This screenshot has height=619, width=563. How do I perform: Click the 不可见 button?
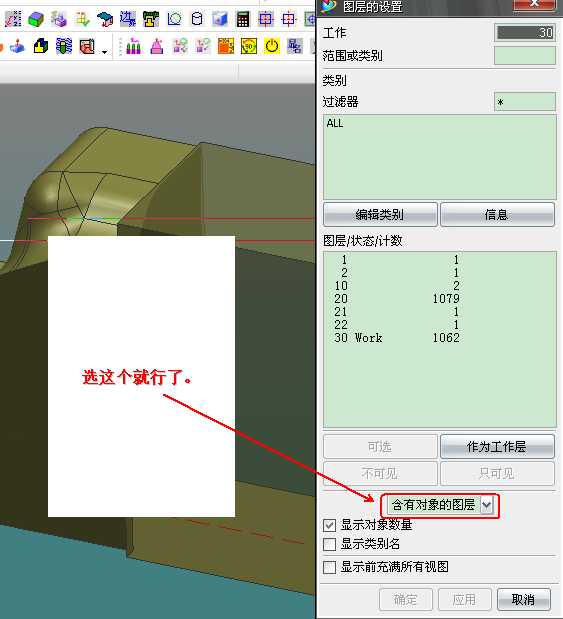click(x=380, y=473)
